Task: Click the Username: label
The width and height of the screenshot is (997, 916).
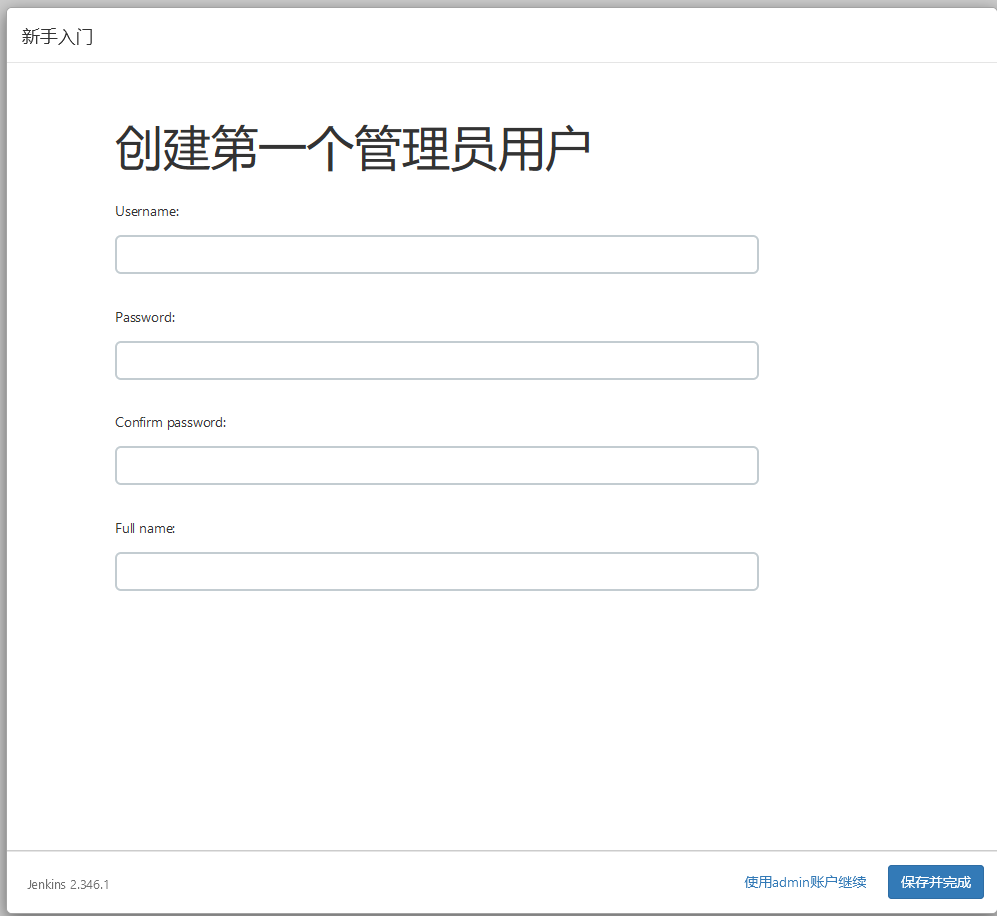Action: tap(147, 211)
